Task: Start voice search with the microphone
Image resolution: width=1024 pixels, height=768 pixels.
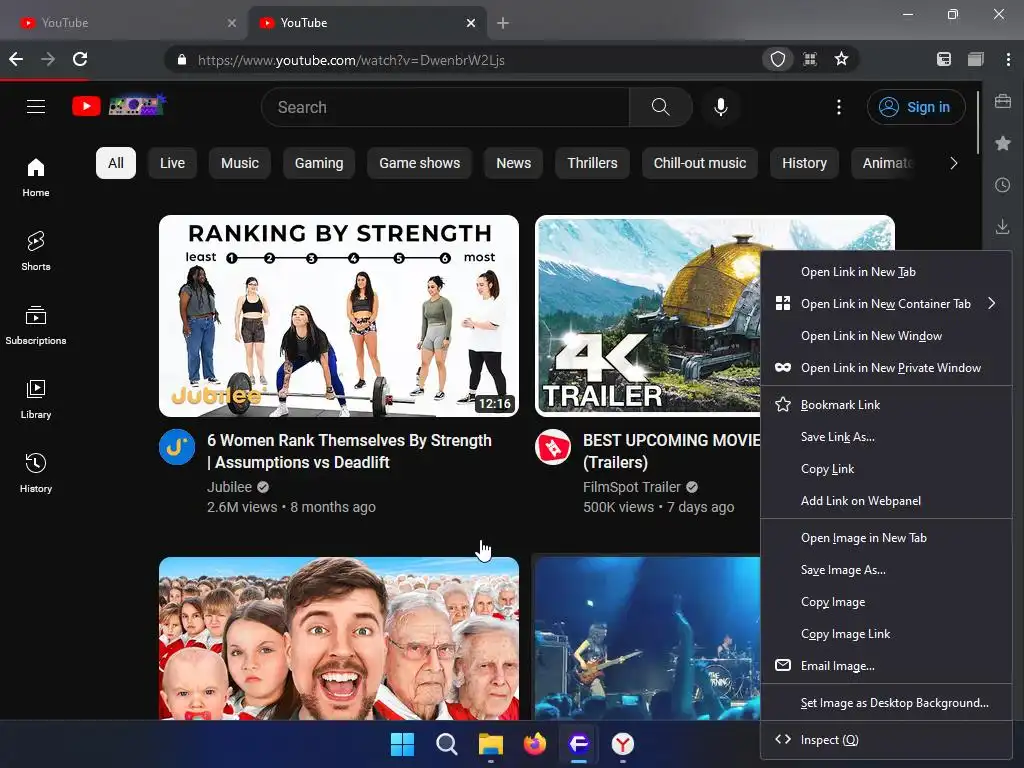Action: [x=720, y=107]
